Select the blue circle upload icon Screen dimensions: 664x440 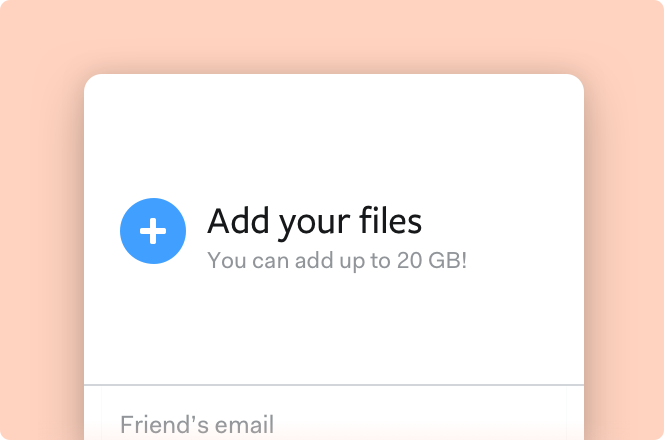(x=152, y=232)
